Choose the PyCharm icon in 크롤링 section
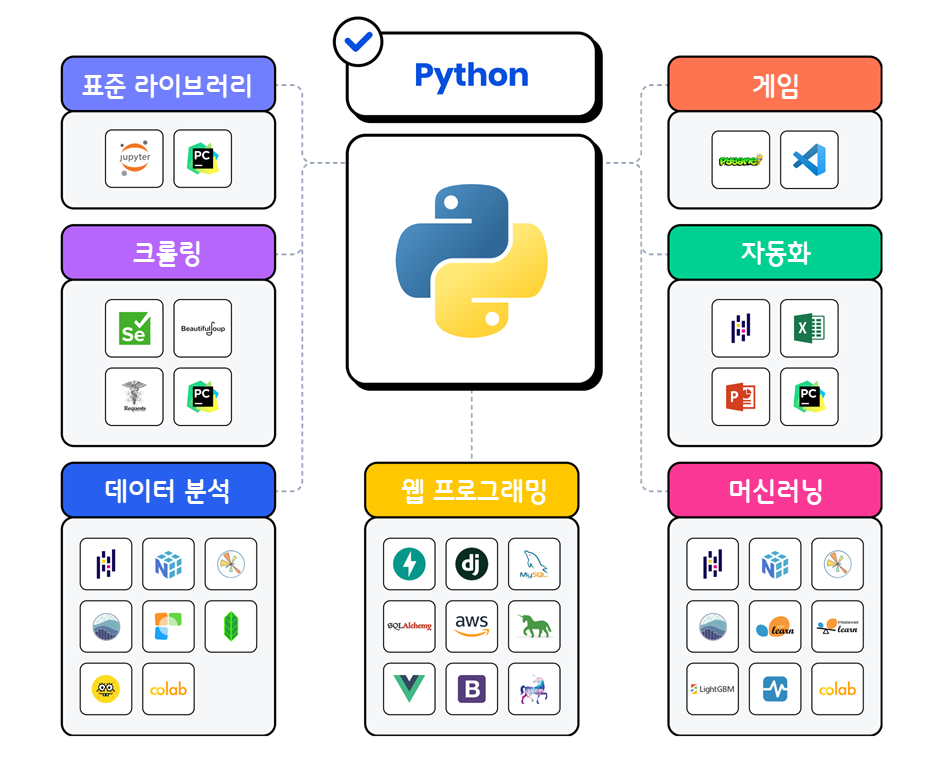 [203, 397]
